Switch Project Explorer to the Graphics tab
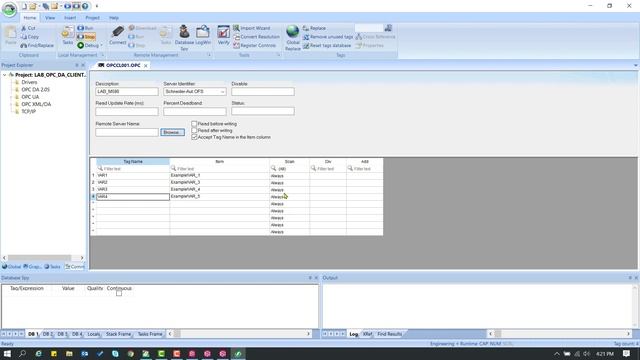This screenshot has width=640, height=360. [32, 267]
